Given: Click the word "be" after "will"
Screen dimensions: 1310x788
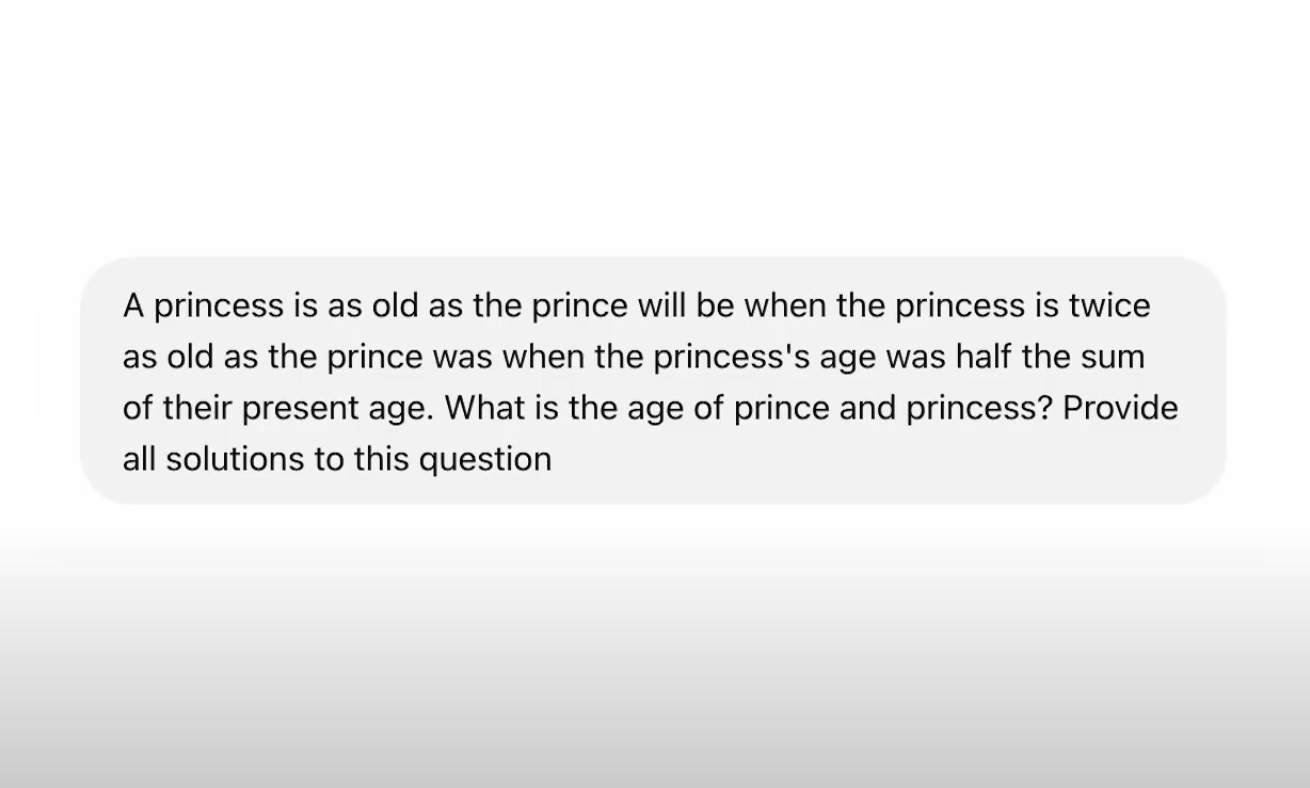Looking at the screenshot, I should [715, 305].
